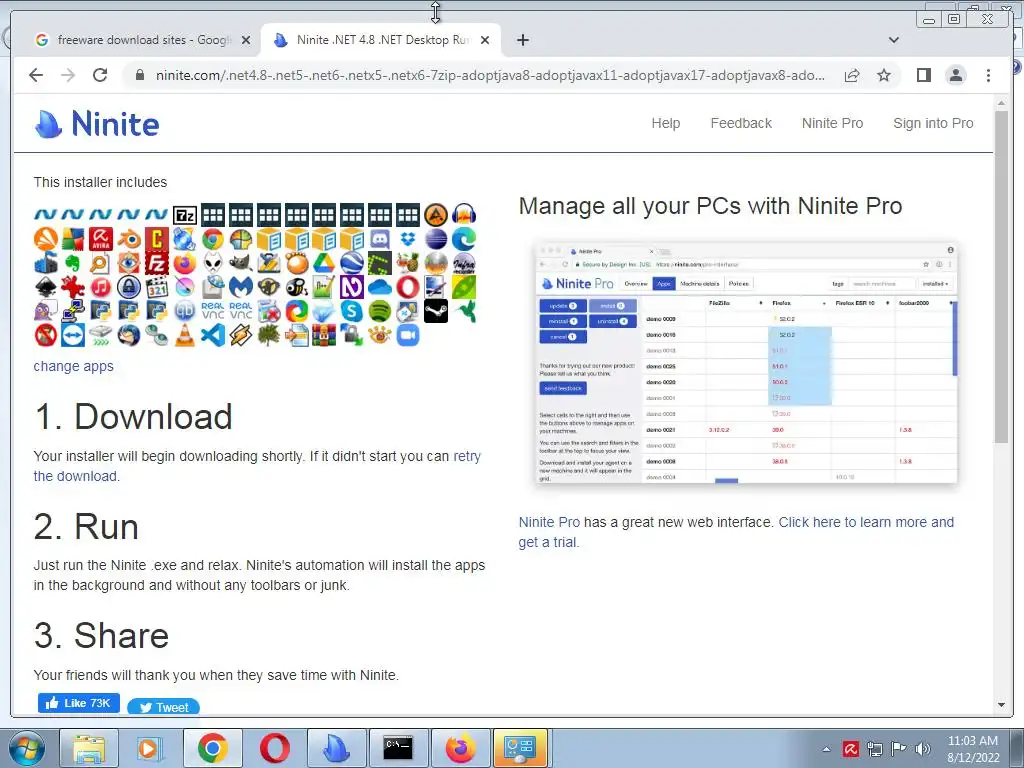
Task: Open the Windows Start menu
Action: click(26, 749)
